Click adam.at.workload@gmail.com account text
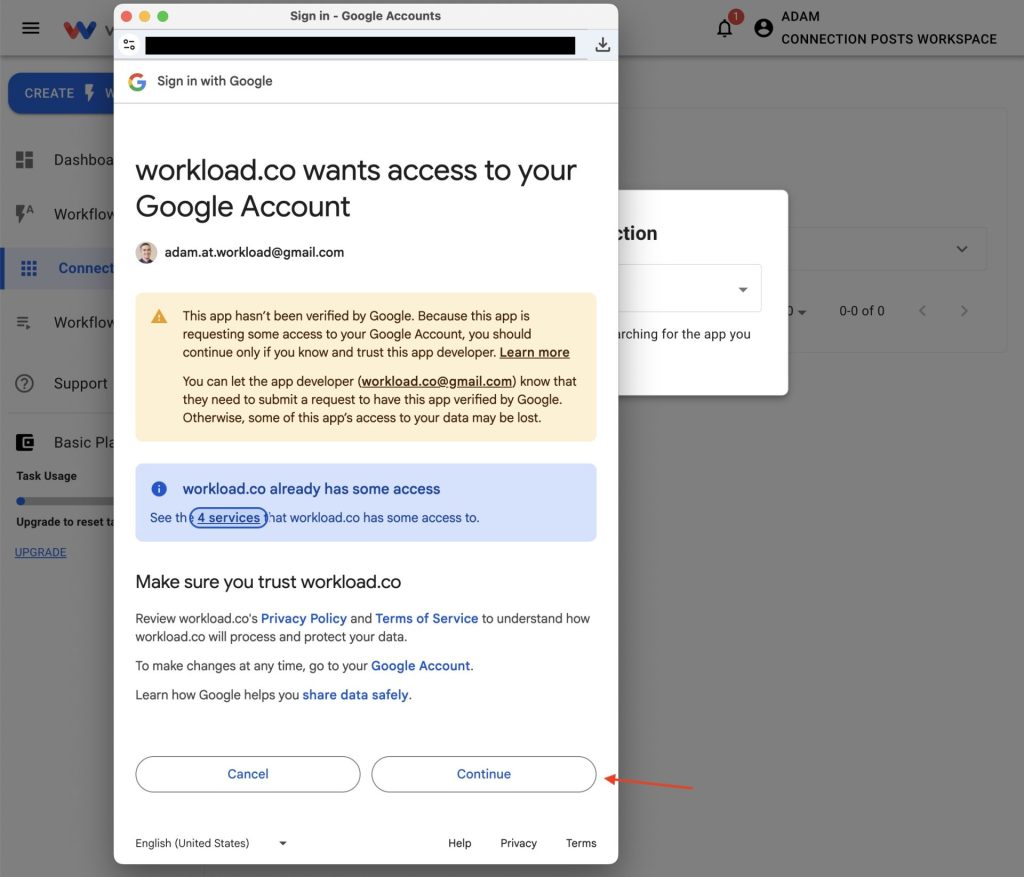This screenshot has height=877, width=1024. pyautogui.click(x=254, y=253)
